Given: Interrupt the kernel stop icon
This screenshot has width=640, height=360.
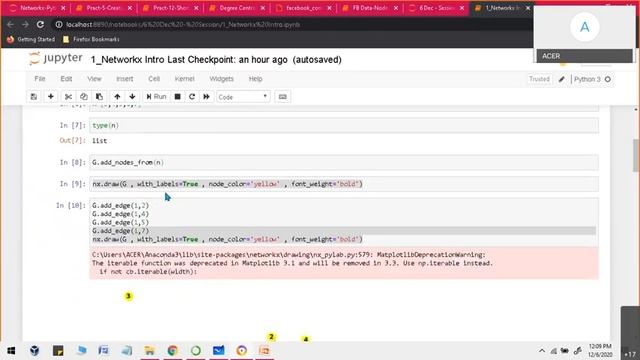Looking at the screenshot, I should click(178, 97).
